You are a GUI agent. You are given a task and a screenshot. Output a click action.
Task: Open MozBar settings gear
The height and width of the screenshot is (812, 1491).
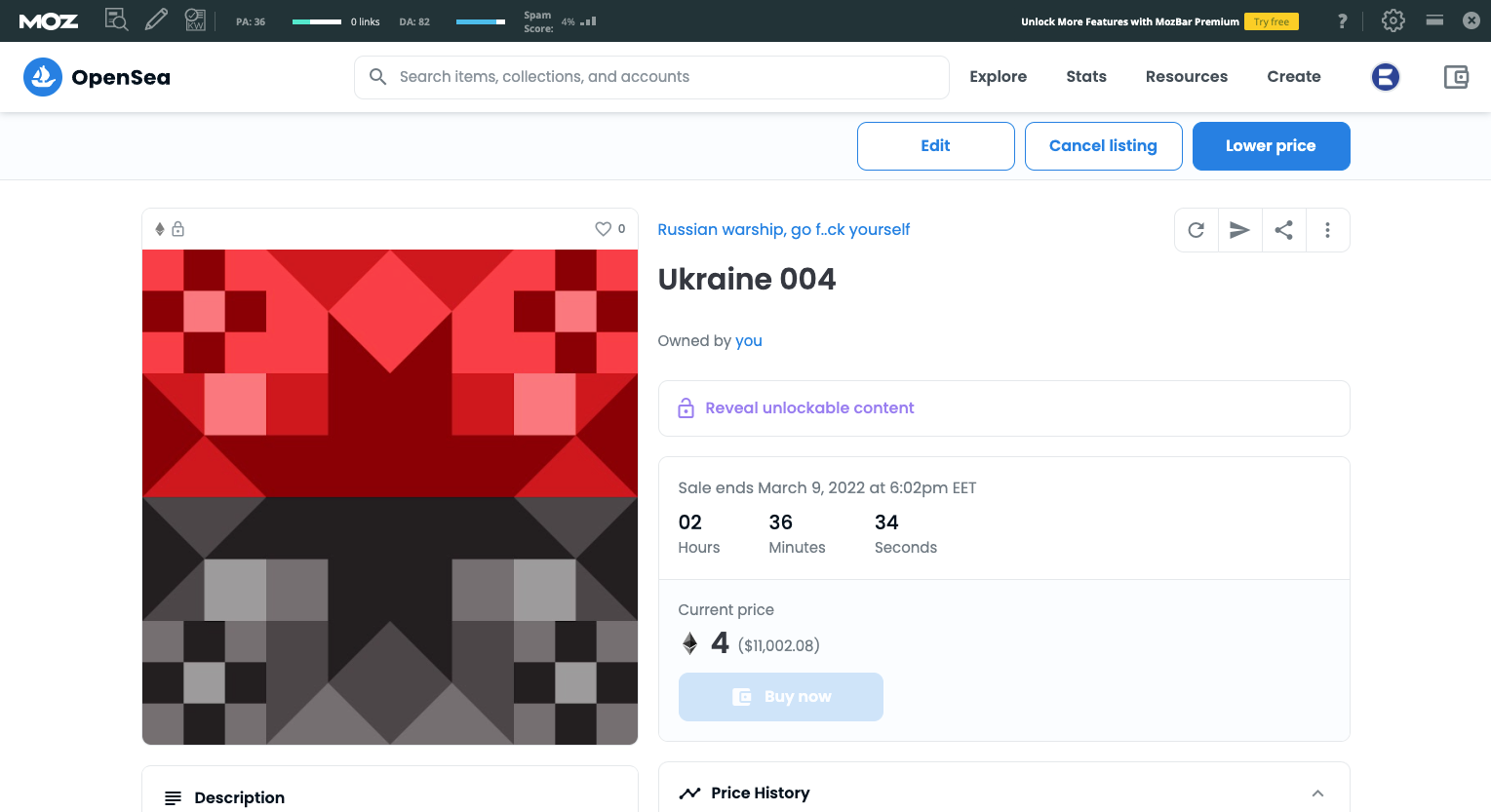[x=1393, y=20]
